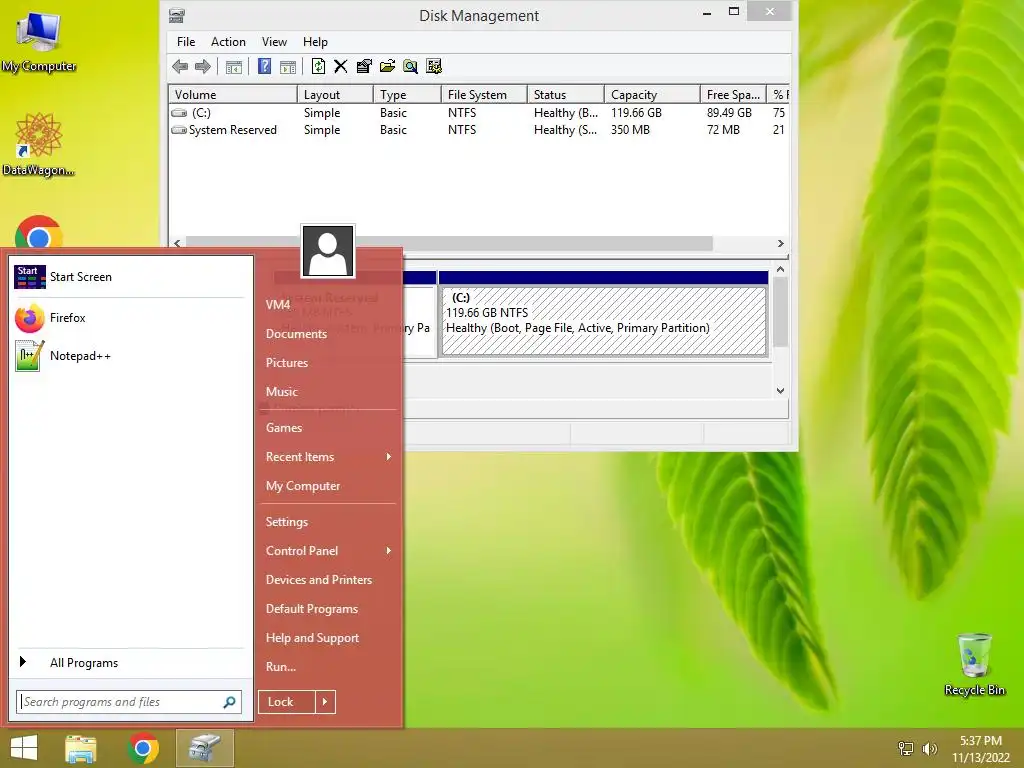Click the Explore magnifier toolbar icon
The height and width of the screenshot is (768, 1024).
point(410,66)
